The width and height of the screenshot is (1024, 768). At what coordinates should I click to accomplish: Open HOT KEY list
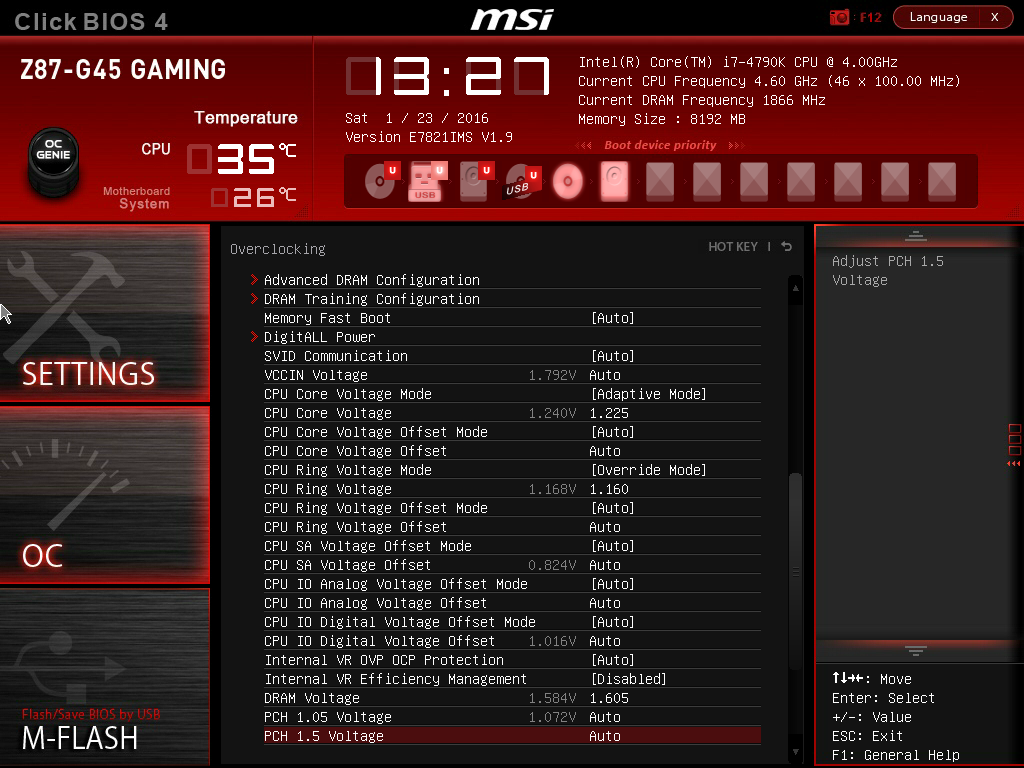[733, 246]
